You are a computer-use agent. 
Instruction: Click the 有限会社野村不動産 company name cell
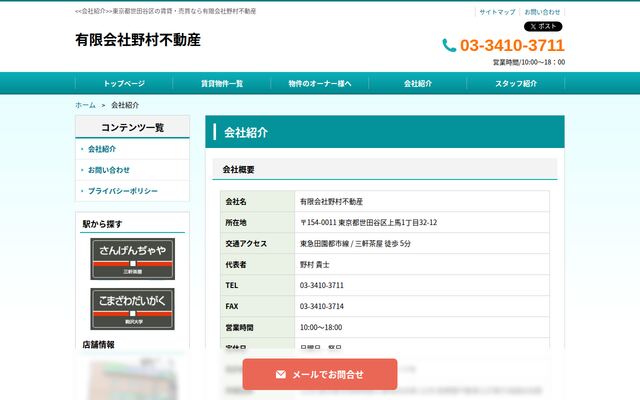pos(422,202)
